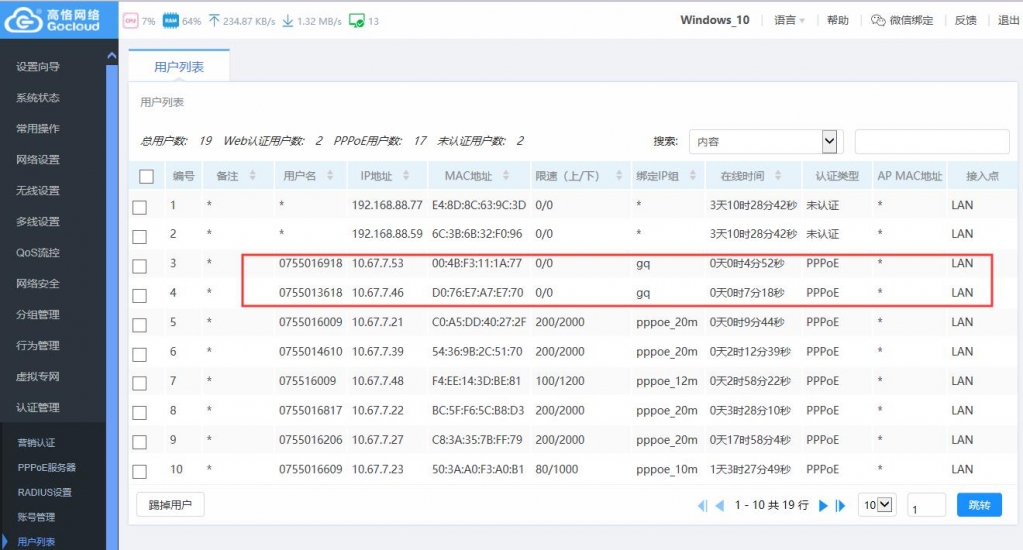
Task: Check the row 7 checkbox
Action: pos(140,384)
